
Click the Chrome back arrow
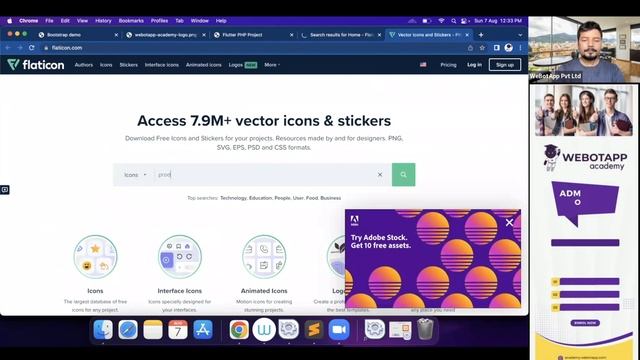point(8,48)
